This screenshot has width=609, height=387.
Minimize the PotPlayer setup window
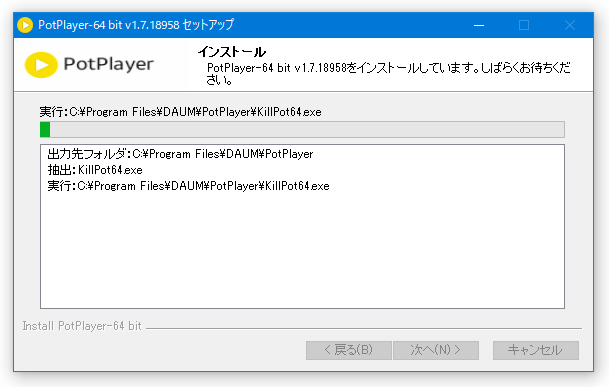(479, 25)
